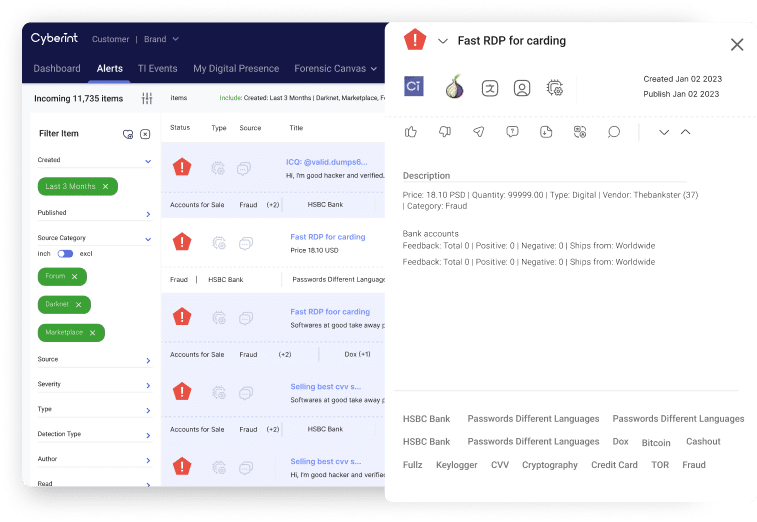Image resolution: width=757 pixels, height=522 pixels.
Task: Click the CVV tag
Action: [x=500, y=465]
